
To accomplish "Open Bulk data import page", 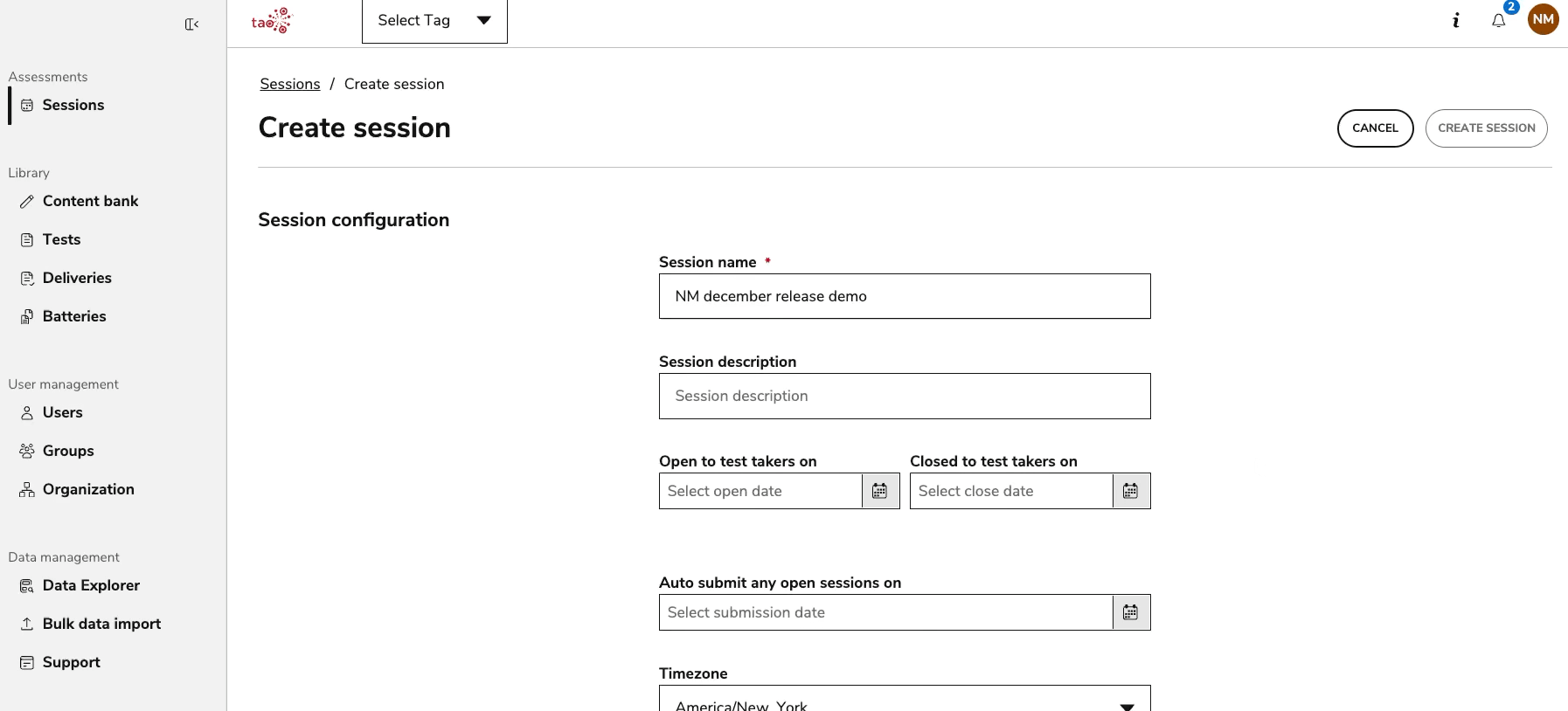I will click(101, 624).
